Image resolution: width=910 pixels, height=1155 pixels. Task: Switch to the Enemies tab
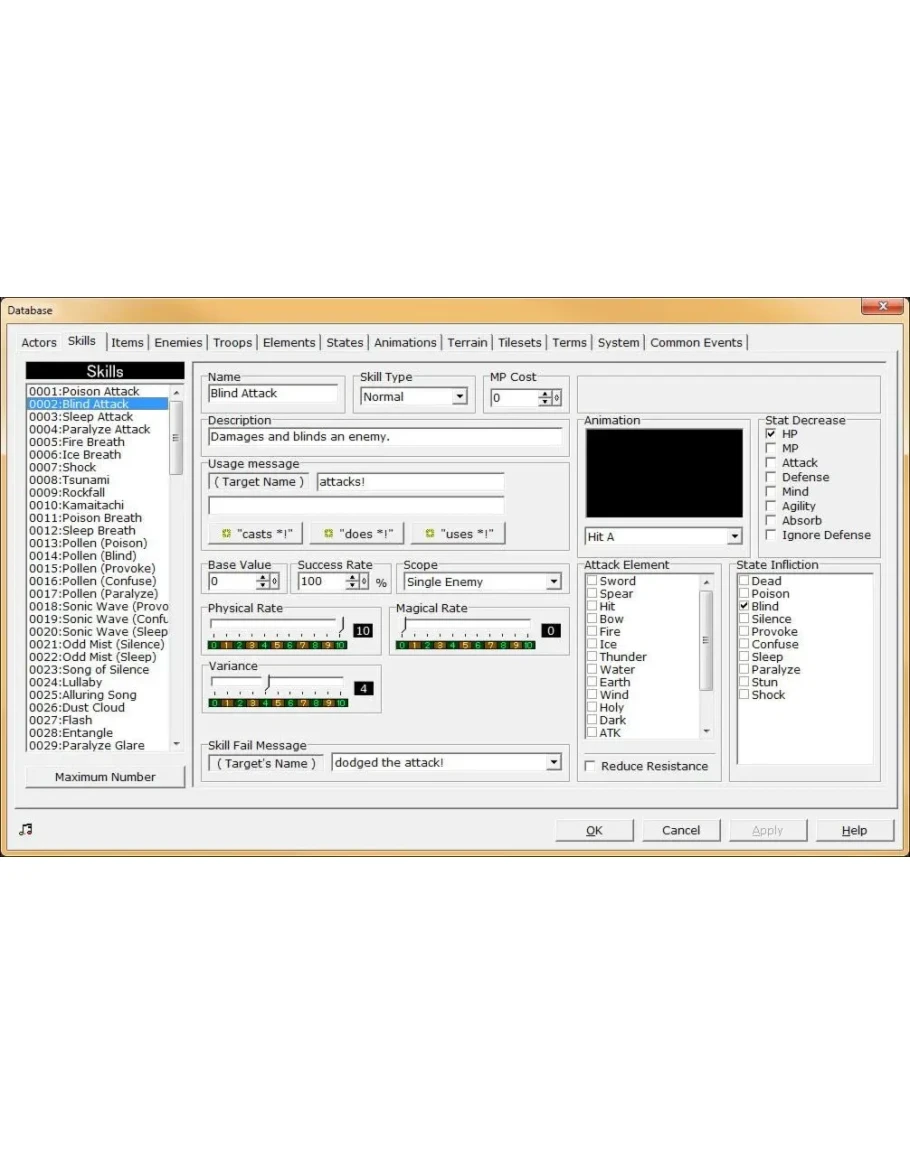pos(178,343)
